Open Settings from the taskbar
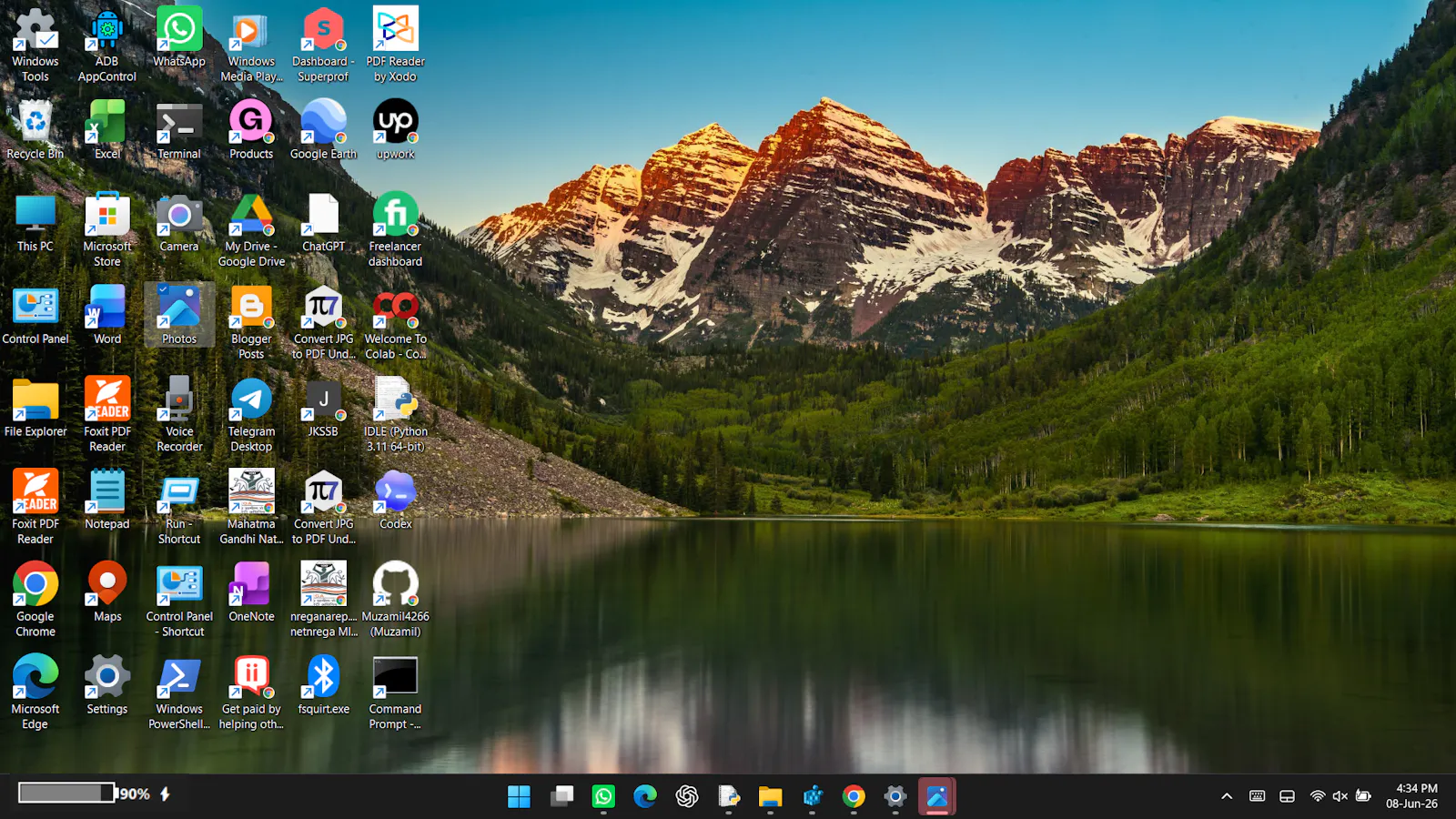1456x819 pixels. (895, 797)
